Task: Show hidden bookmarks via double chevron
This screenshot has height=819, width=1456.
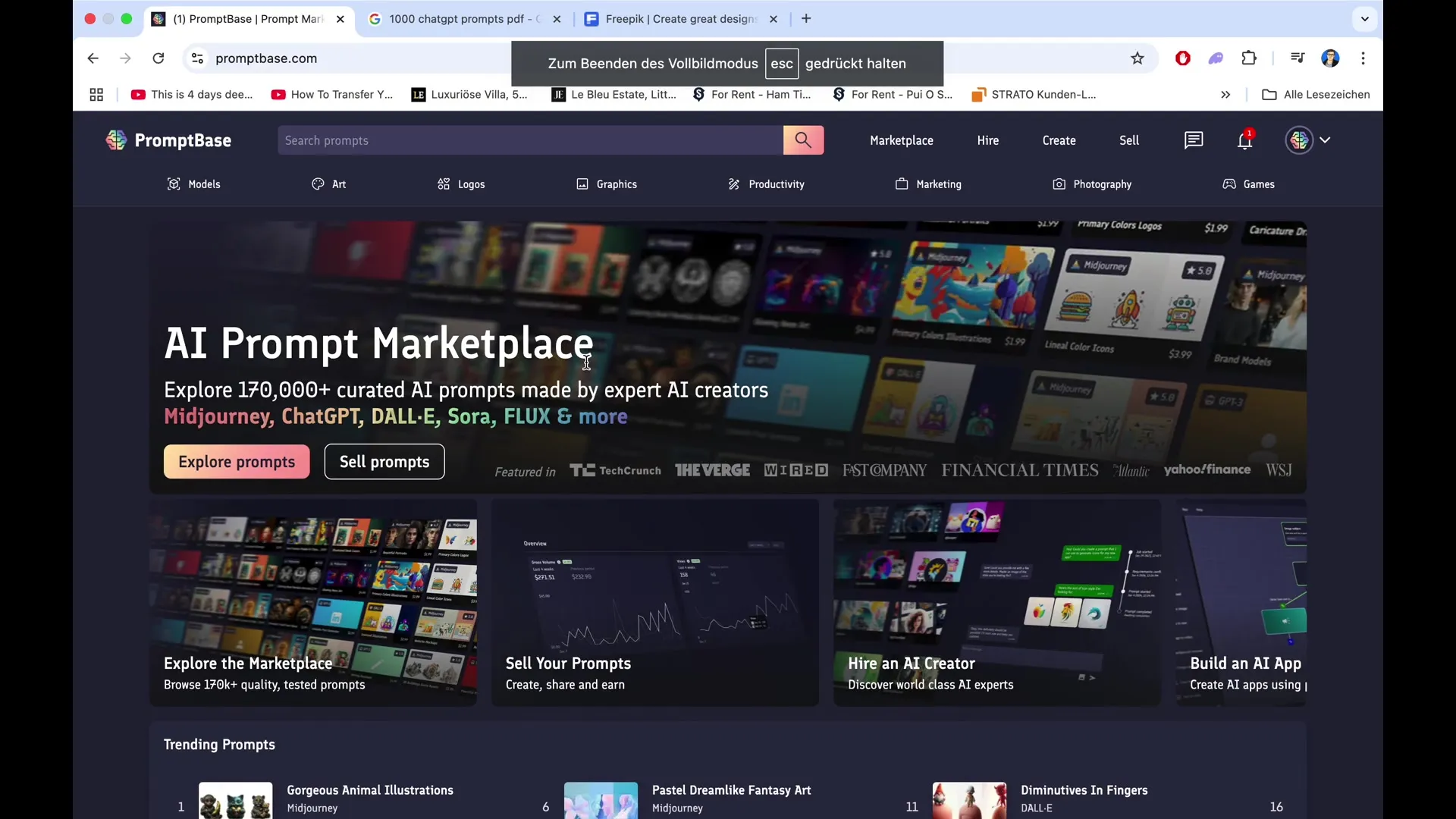Action: 1225,95
